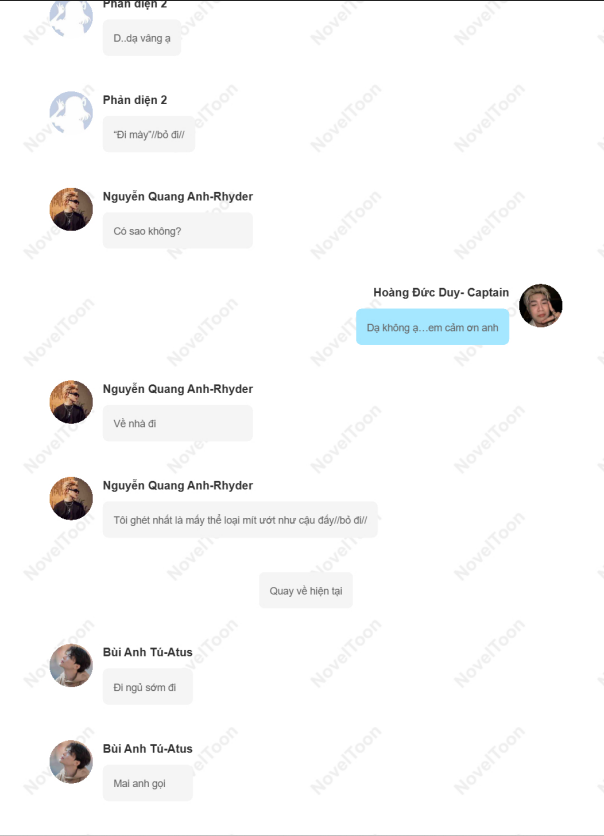Open Hoàng Đức Duy- Captain's profile picture
Viewport: 604px width, 836px height.
[541, 306]
